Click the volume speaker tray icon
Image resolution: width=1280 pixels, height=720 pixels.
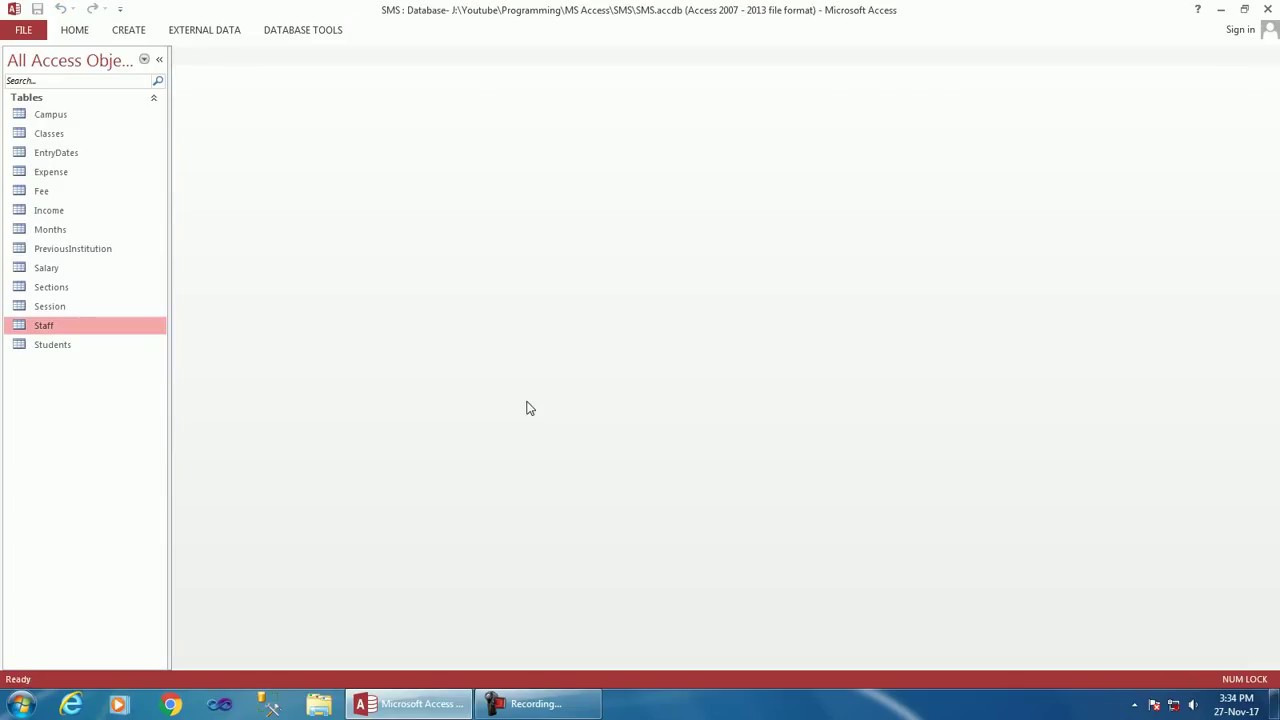1192,704
